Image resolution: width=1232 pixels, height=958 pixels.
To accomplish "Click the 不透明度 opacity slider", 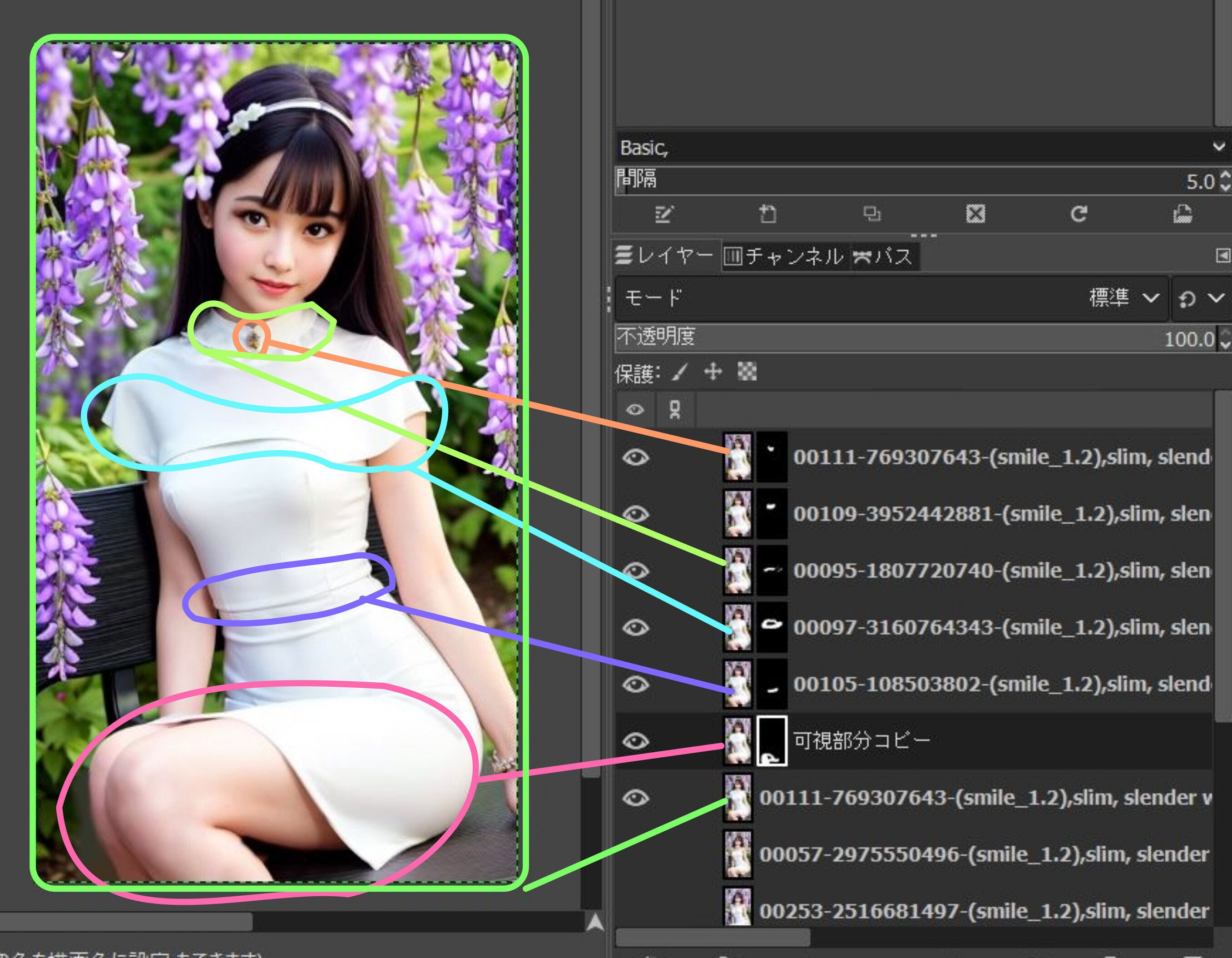I will click(903, 338).
